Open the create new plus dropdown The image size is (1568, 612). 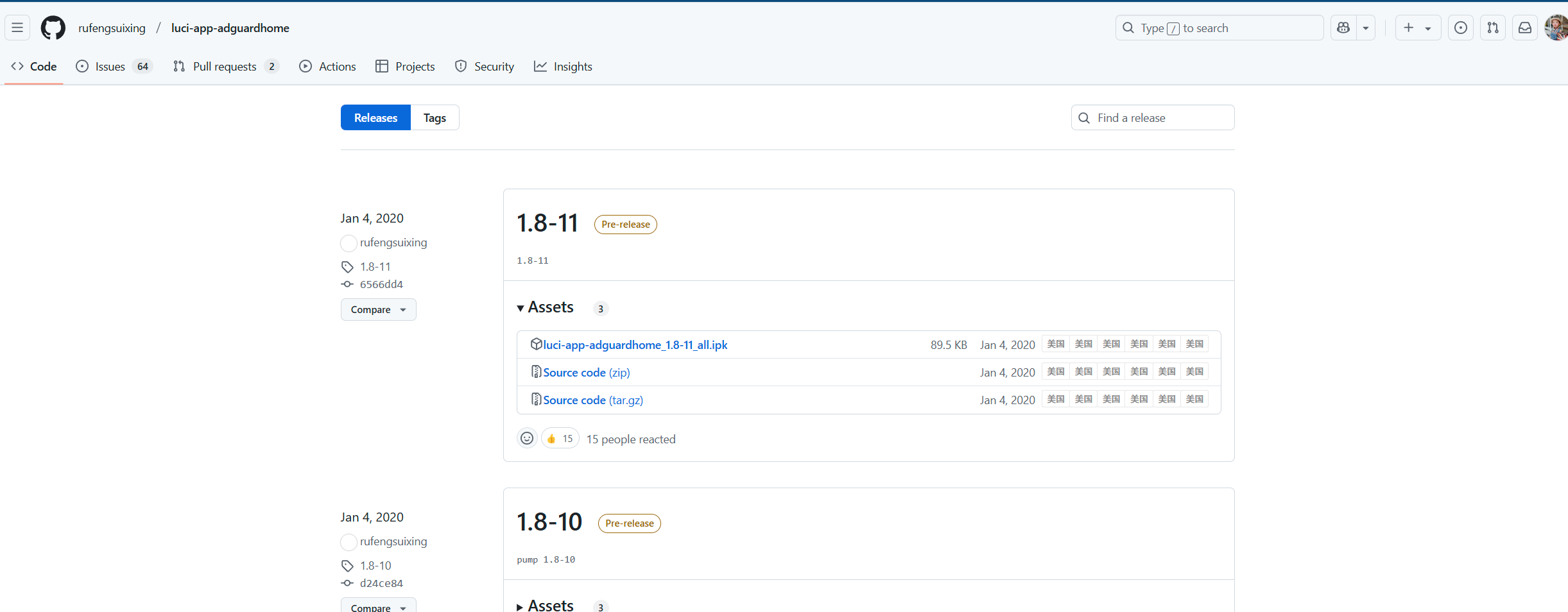point(1417,28)
